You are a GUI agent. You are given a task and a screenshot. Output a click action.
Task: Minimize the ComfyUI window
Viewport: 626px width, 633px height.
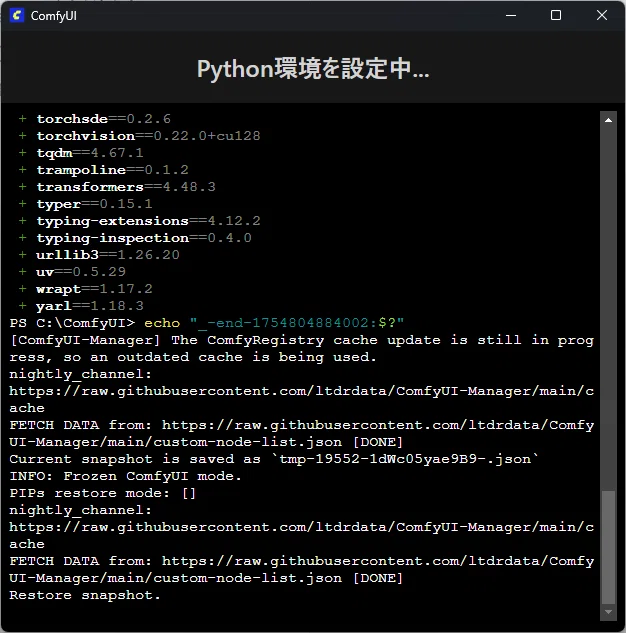[x=511, y=16]
